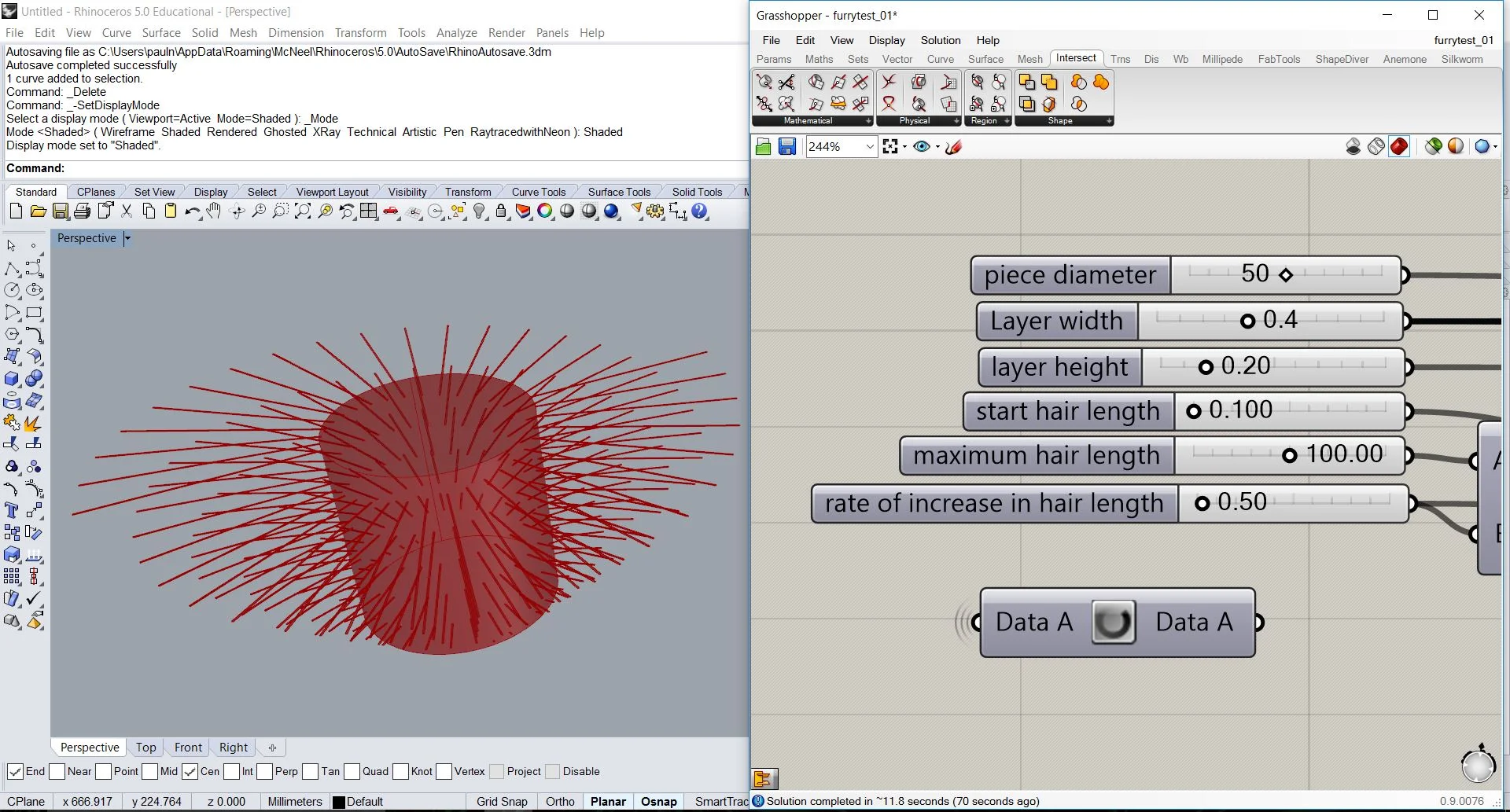Screen dimensions: 1510x812
Task: Switch to the Top viewport tab
Action: 145,748
